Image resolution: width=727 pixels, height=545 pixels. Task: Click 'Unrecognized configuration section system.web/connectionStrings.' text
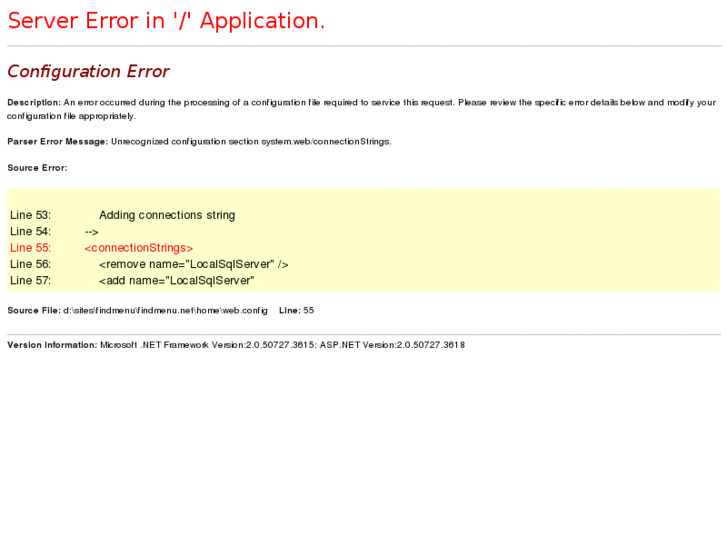[x=251, y=142]
